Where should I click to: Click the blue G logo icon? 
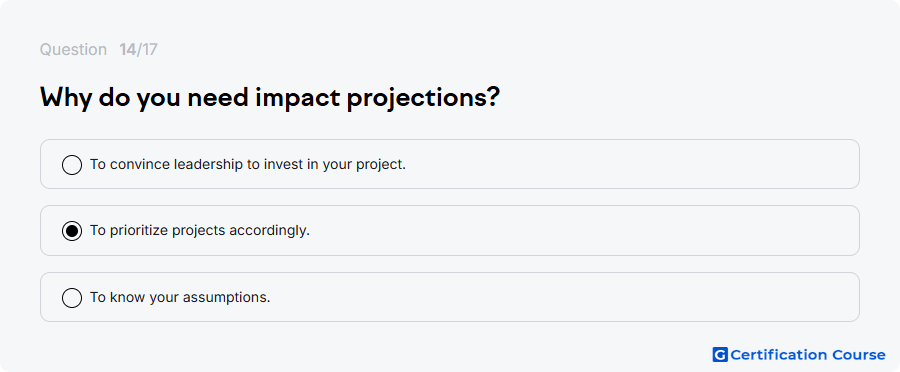pyautogui.click(x=720, y=355)
